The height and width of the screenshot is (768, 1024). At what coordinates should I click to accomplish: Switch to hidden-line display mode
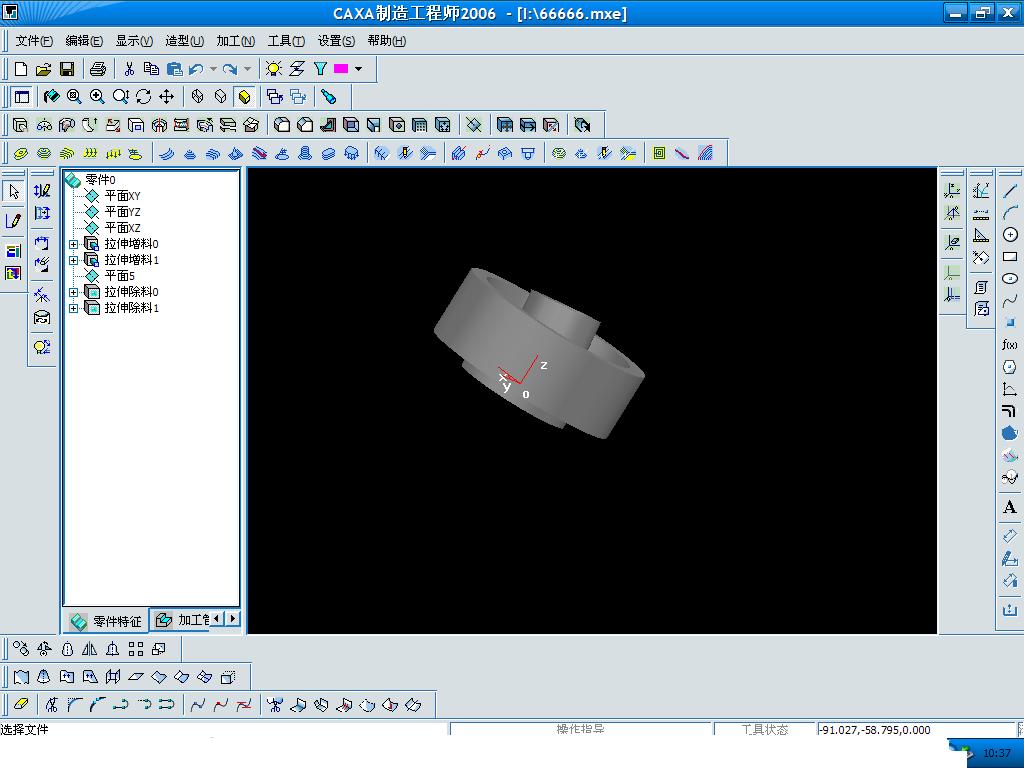pyautogui.click(x=221, y=97)
